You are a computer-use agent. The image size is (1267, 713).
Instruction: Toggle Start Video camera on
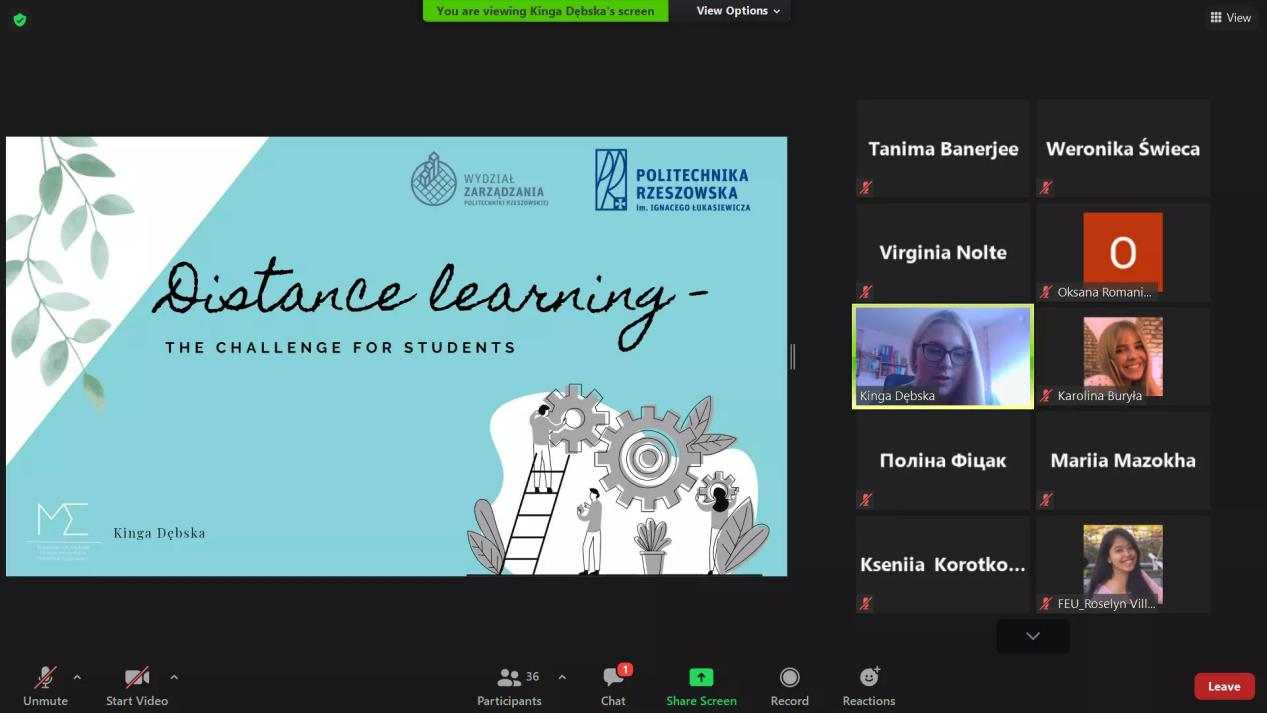coord(137,686)
